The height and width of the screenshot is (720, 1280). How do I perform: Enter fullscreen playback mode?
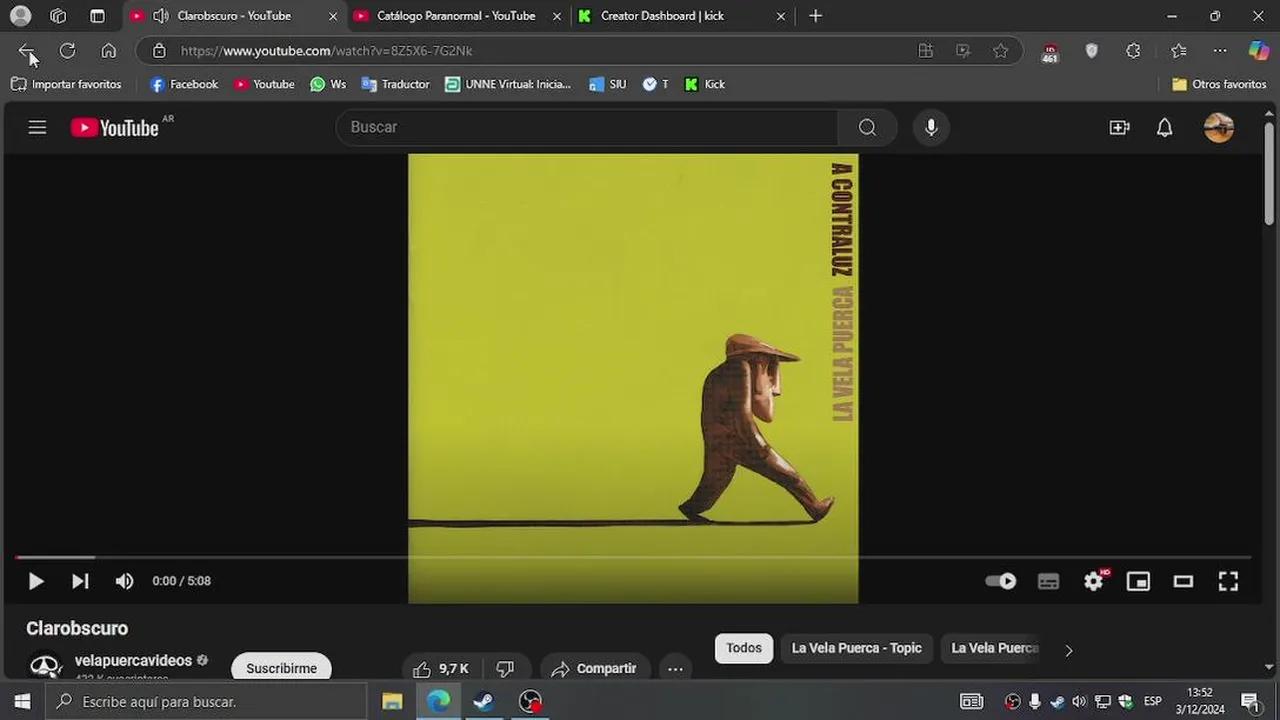click(x=1228, y=581)
